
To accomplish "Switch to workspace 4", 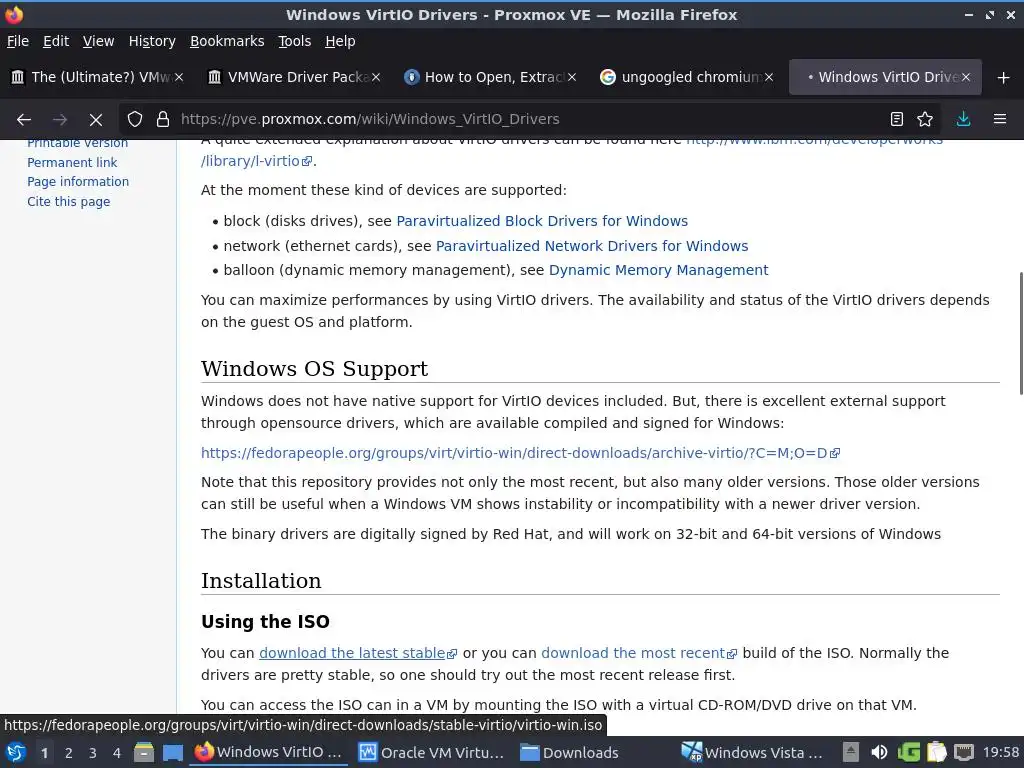I will pyautogui.click(x=117, y=753).
